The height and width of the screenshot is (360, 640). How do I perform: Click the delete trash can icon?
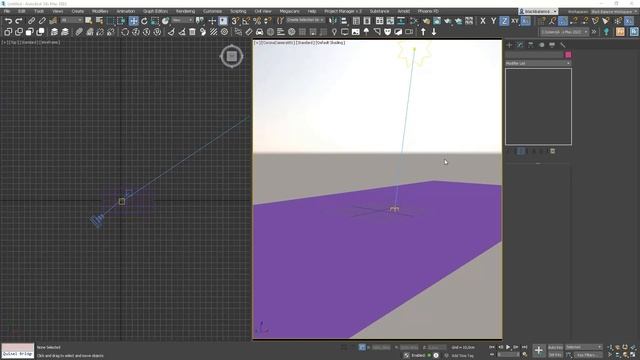(192, 32)
